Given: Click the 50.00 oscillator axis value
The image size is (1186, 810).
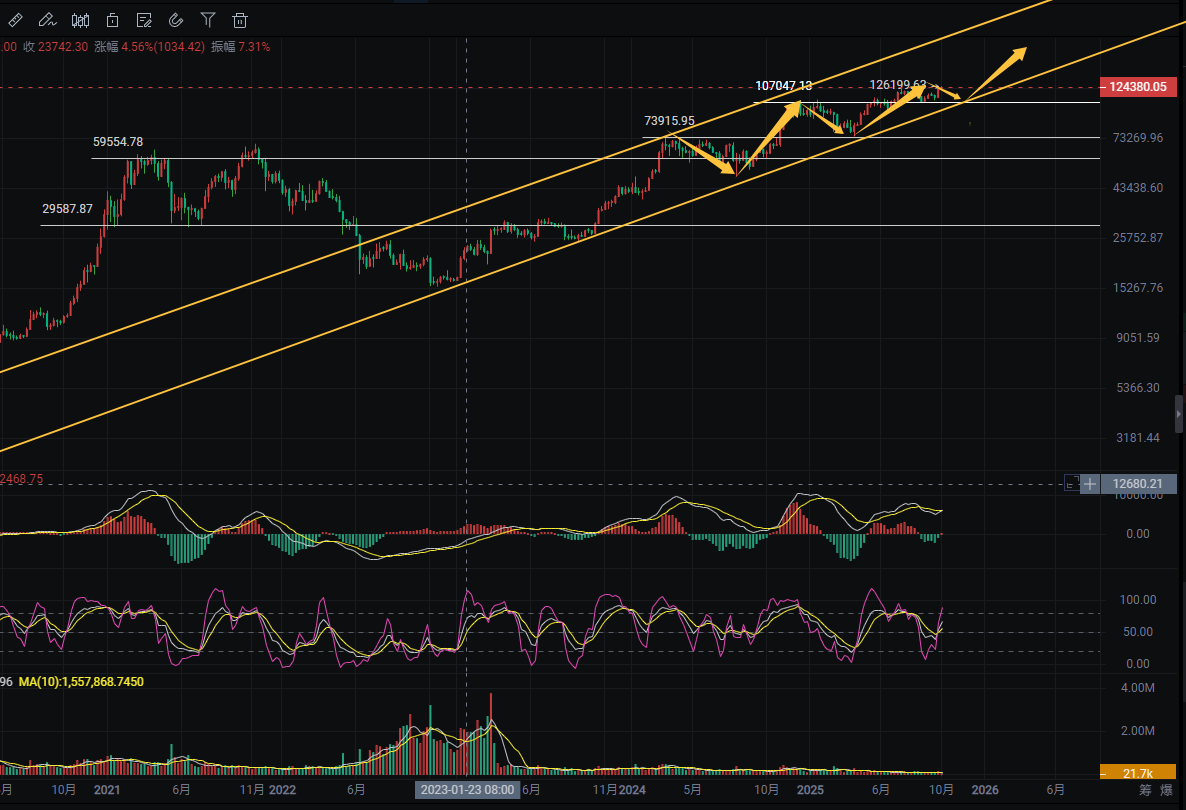Looking at the screenshot, I should [x=1138, y=632].
